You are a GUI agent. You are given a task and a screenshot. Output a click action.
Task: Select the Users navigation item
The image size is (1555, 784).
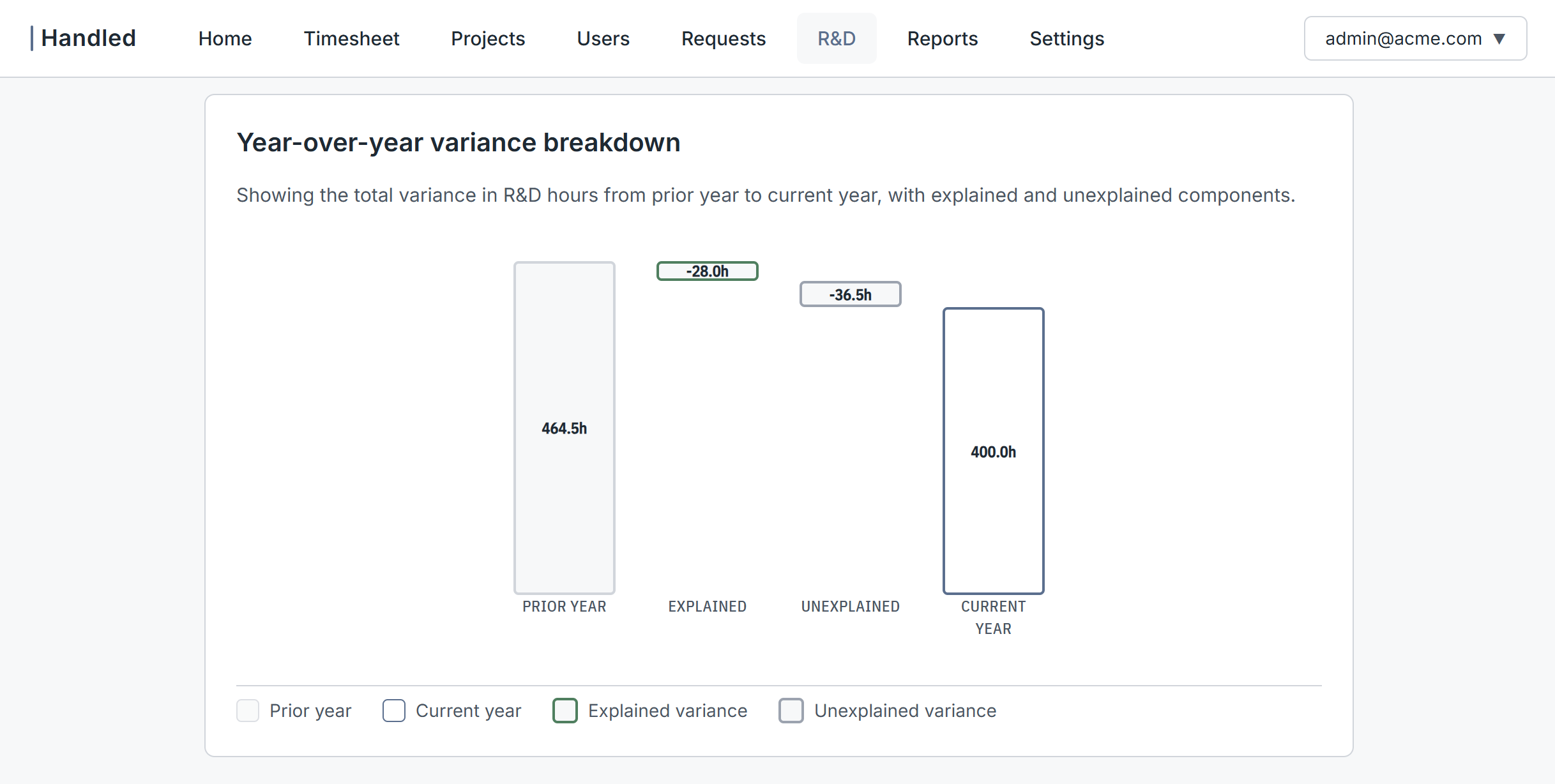click(603, 38)
